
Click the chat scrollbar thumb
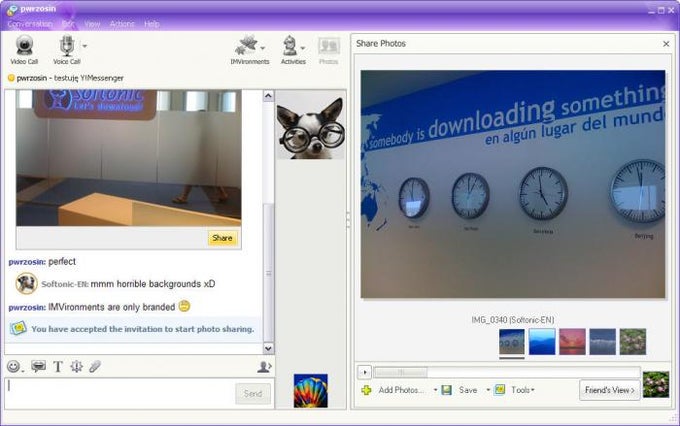pyautogui.click(x=268, y=272)
